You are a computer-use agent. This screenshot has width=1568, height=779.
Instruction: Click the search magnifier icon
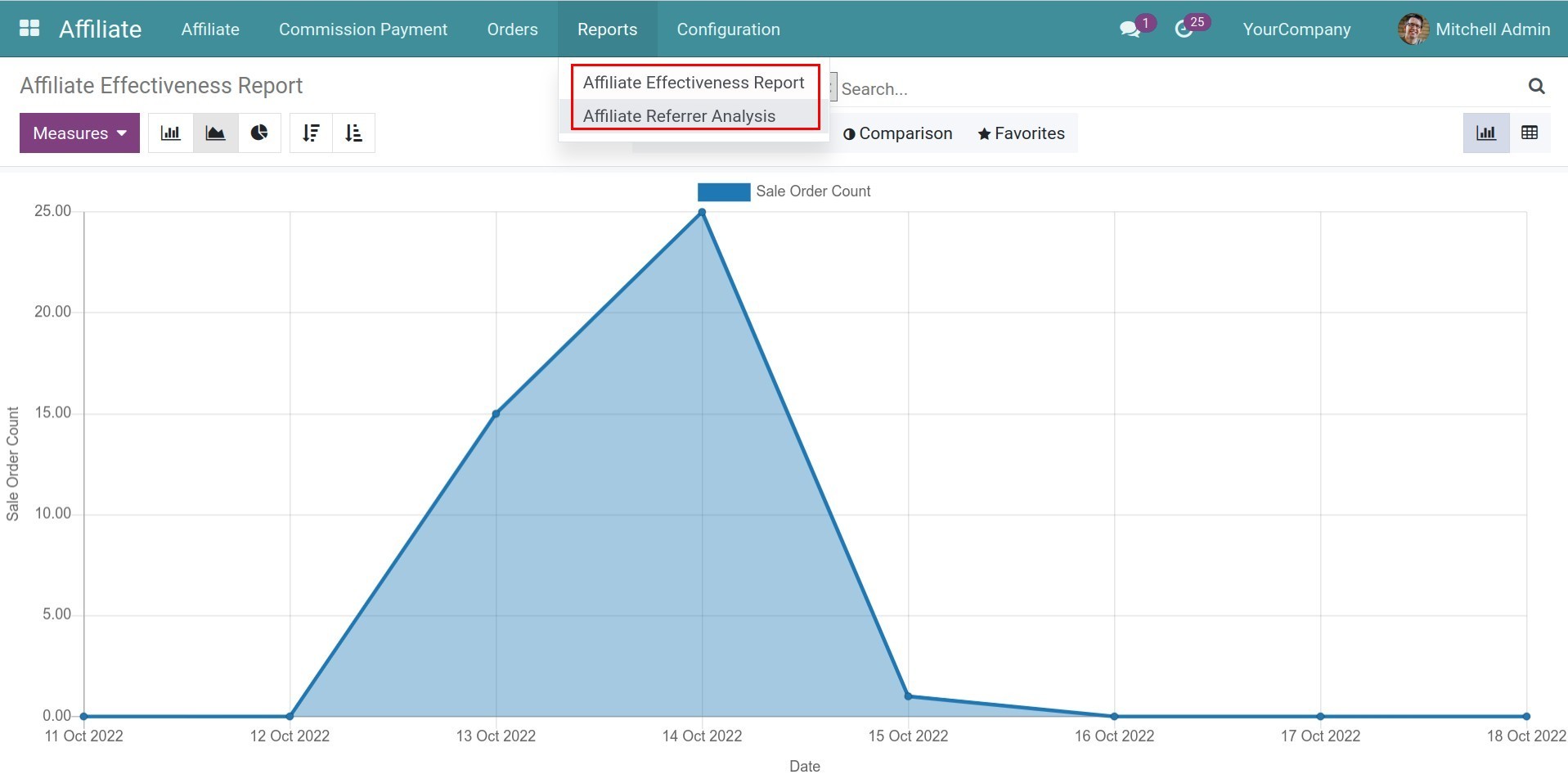pyautogui.click(x=1536, y=87)
